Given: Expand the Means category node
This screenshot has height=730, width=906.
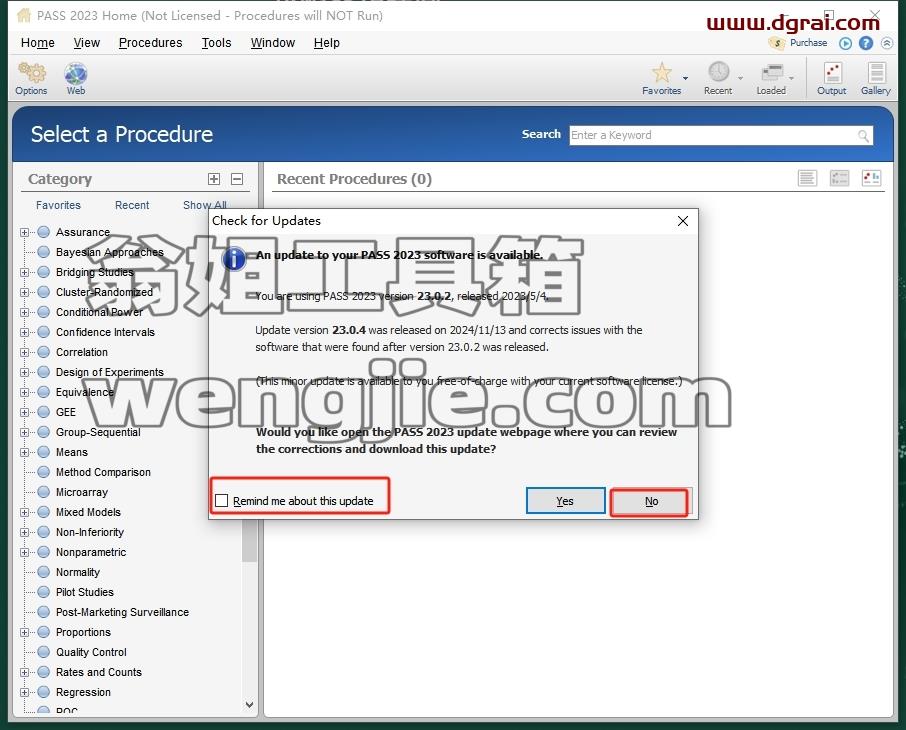Looking at the screenshot, I should (24, 453).
